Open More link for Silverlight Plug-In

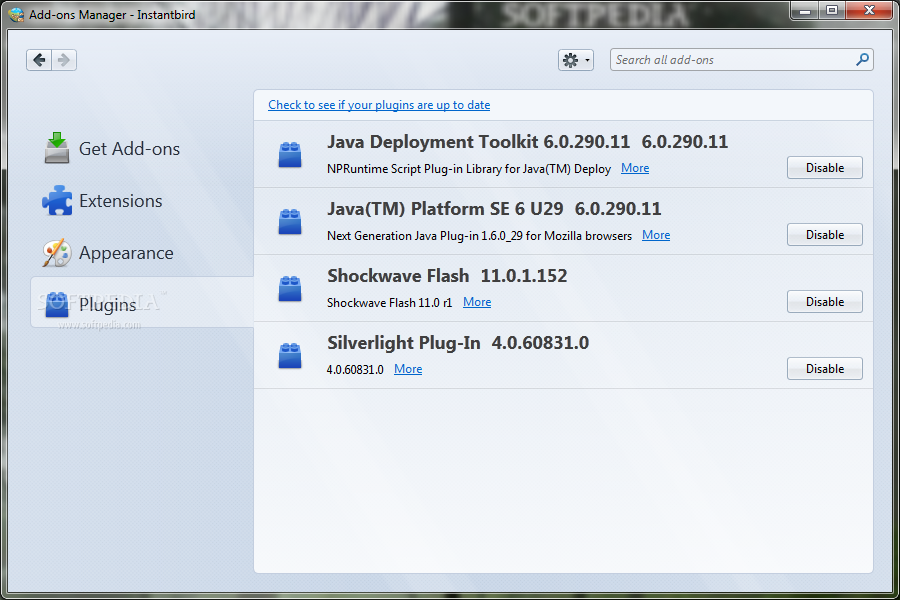pyautogui.click(x=408, y=369)
